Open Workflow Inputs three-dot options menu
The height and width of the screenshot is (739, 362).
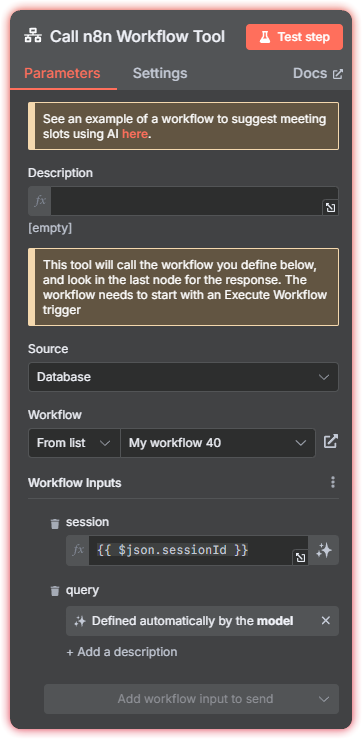(x=333, y=482)
